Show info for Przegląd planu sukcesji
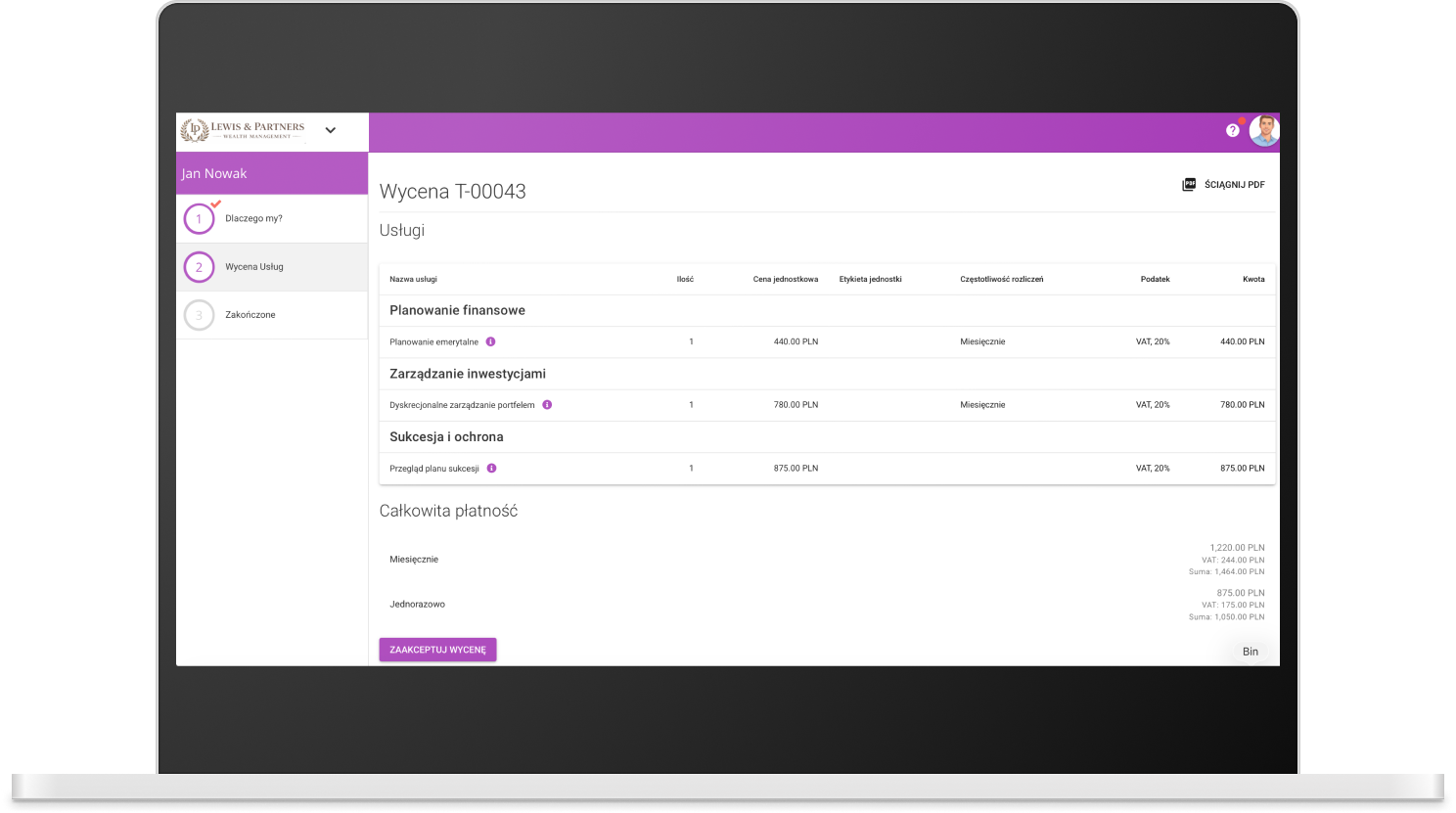1456x813 pixels. [491, 468]
